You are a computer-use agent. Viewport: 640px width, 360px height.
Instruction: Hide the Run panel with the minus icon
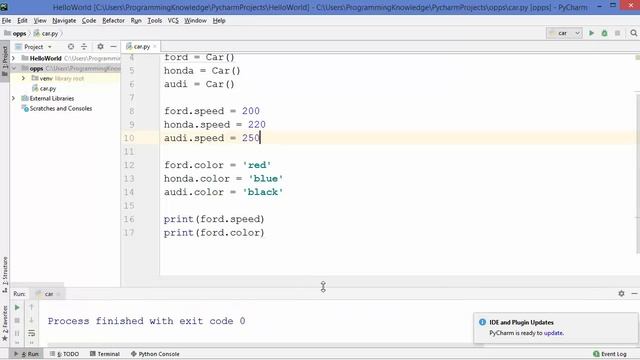(x=634, y=293)
